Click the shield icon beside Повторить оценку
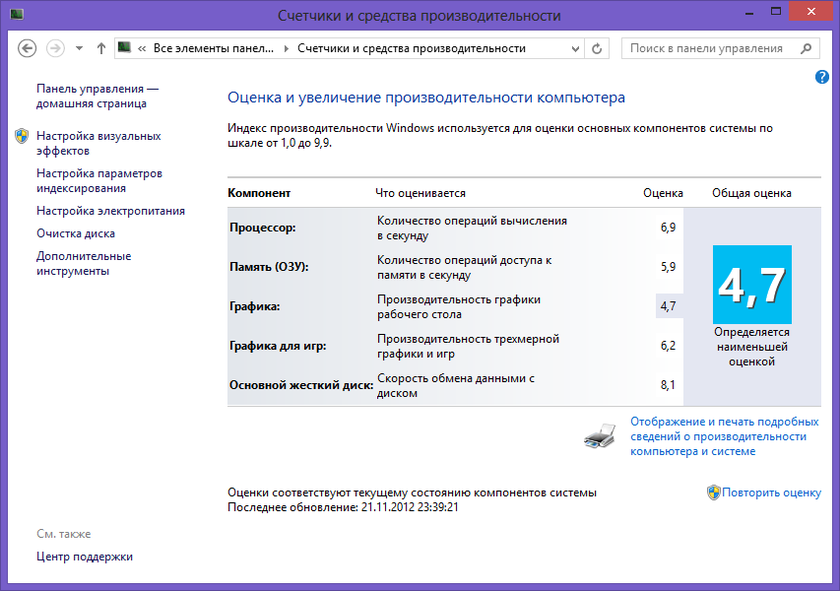Image resolution: width=840 pixels, height=591 pixels. point(713,492)
